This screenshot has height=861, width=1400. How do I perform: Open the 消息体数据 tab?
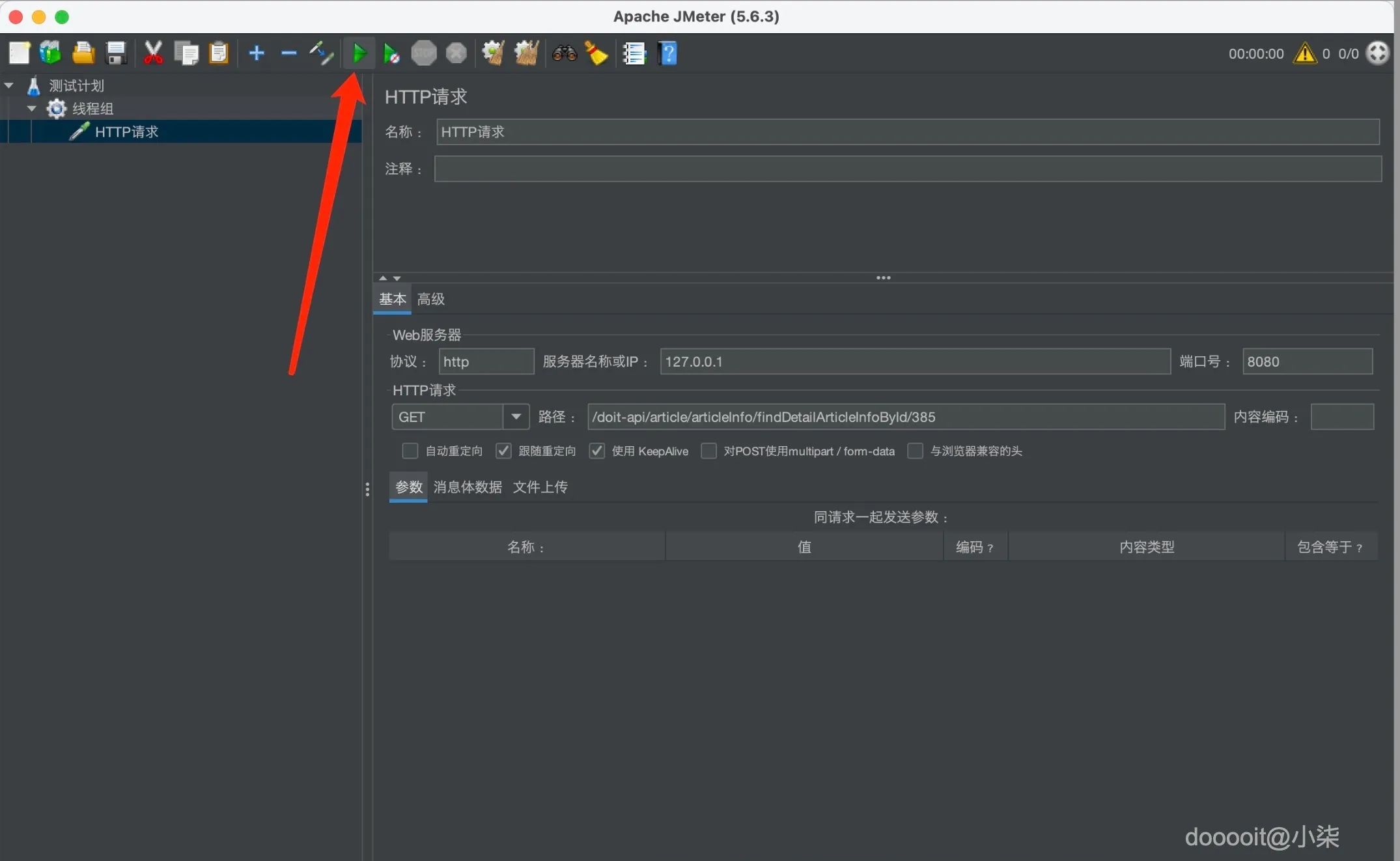pos(468,487)
